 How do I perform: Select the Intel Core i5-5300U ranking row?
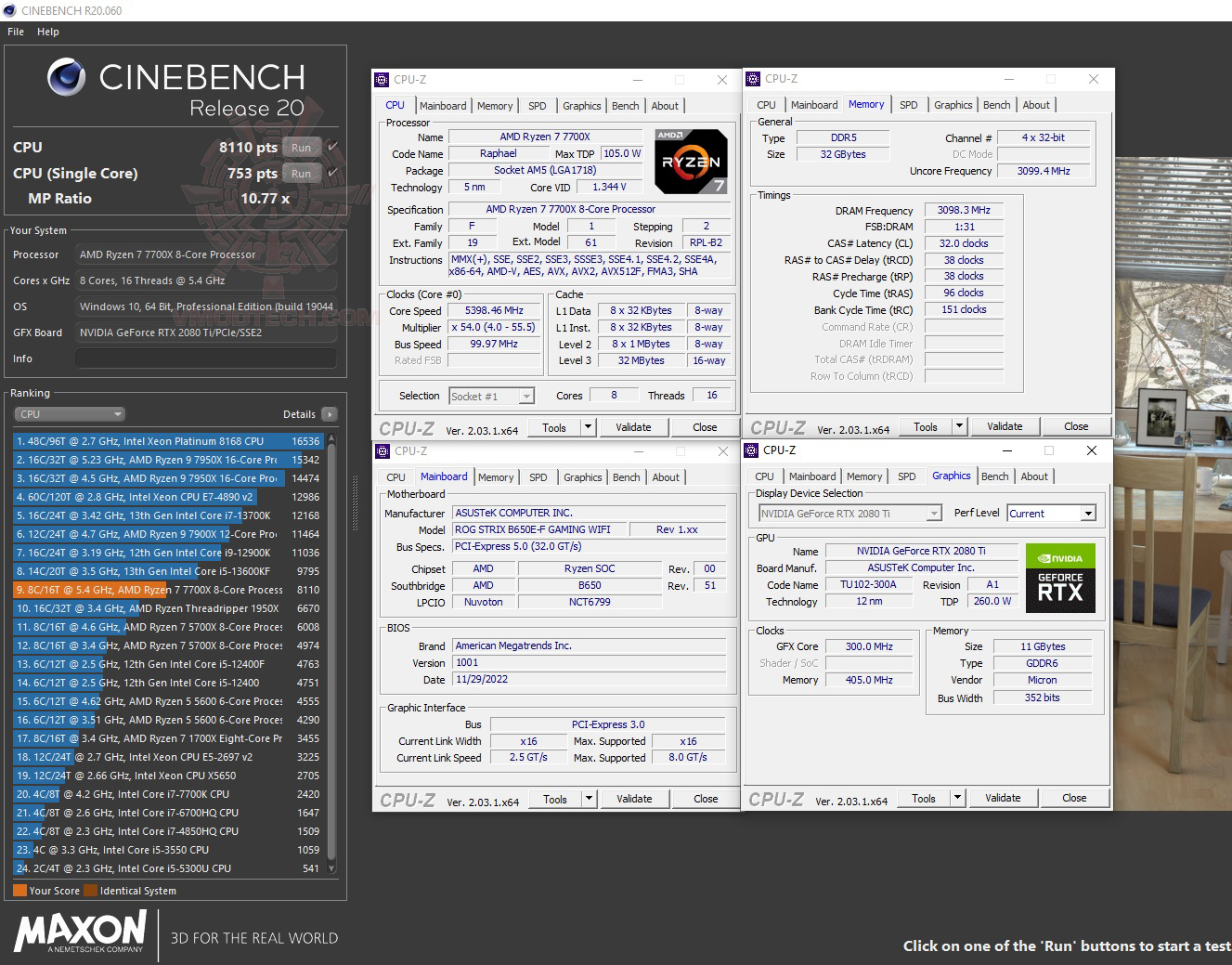tap(167, 868)
